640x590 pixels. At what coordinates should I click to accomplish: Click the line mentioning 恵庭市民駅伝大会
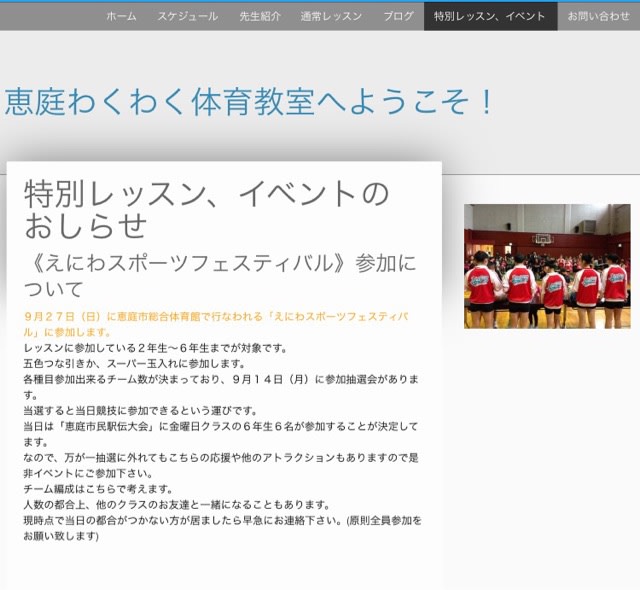[x=221, y=434]
